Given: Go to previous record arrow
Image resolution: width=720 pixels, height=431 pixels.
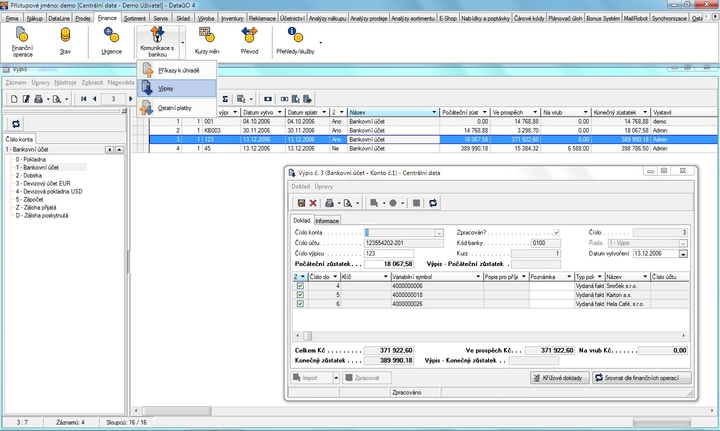Looking at the screenshot, I should coord(95,99).
